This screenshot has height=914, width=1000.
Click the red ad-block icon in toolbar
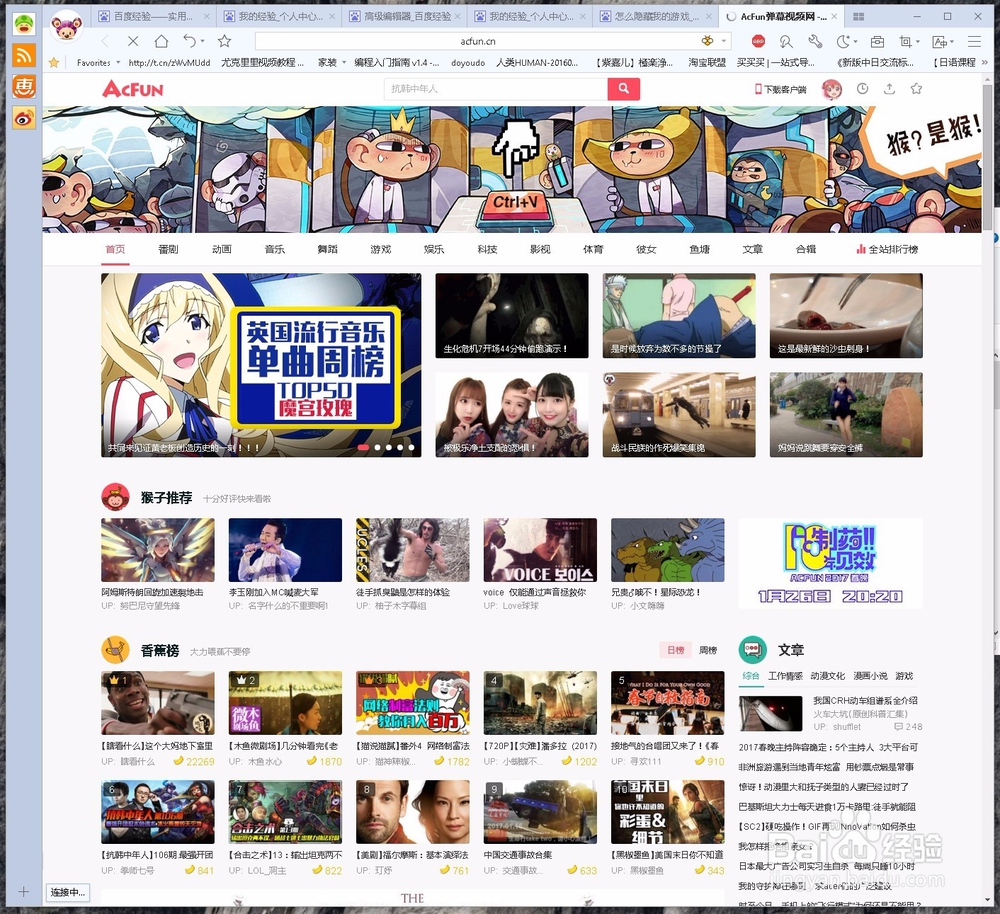(758, 41)
